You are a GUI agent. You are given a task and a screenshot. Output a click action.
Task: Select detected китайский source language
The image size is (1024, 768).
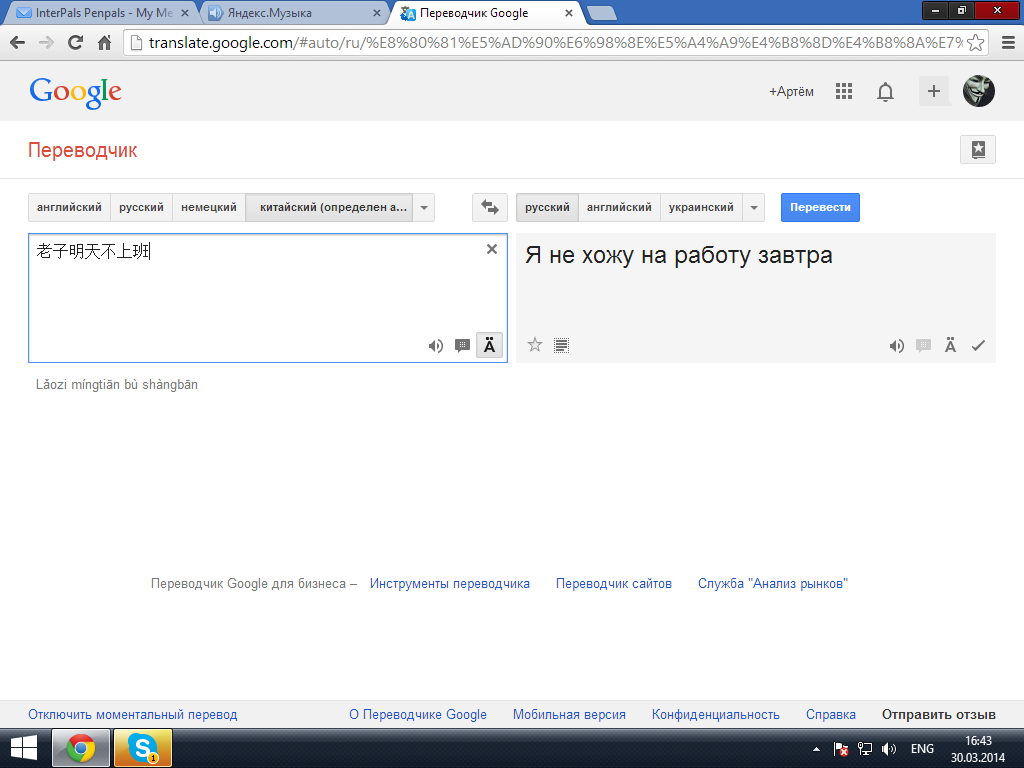coord(329,208)
